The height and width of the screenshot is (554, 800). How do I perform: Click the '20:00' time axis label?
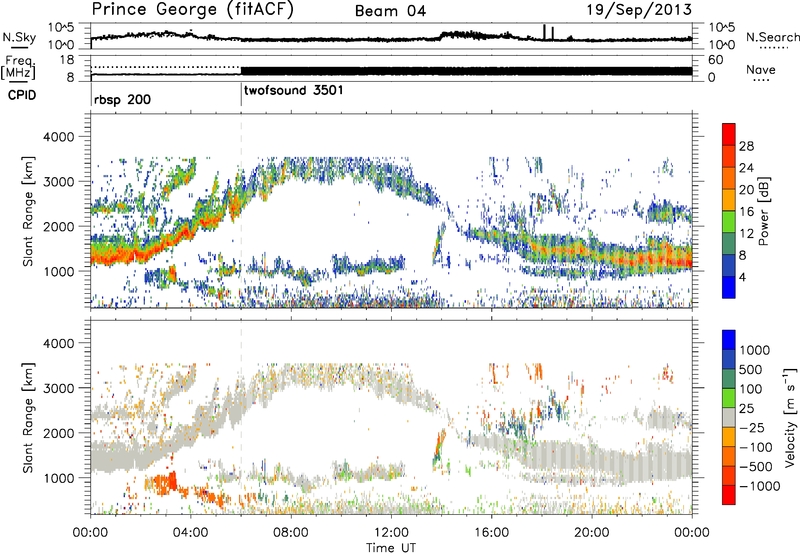click(591, 533)
